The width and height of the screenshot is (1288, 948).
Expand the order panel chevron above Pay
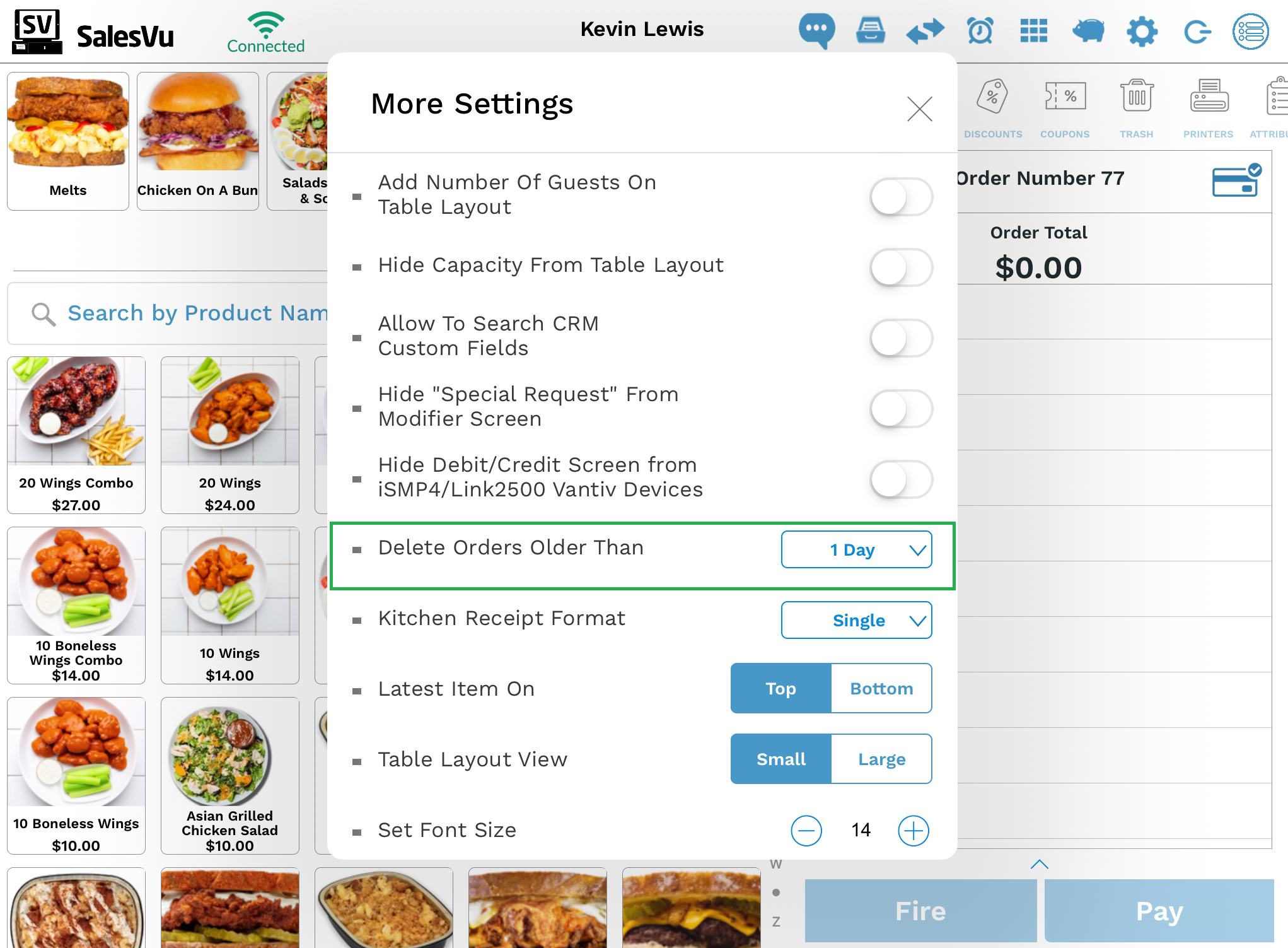tap(1040, 864)
